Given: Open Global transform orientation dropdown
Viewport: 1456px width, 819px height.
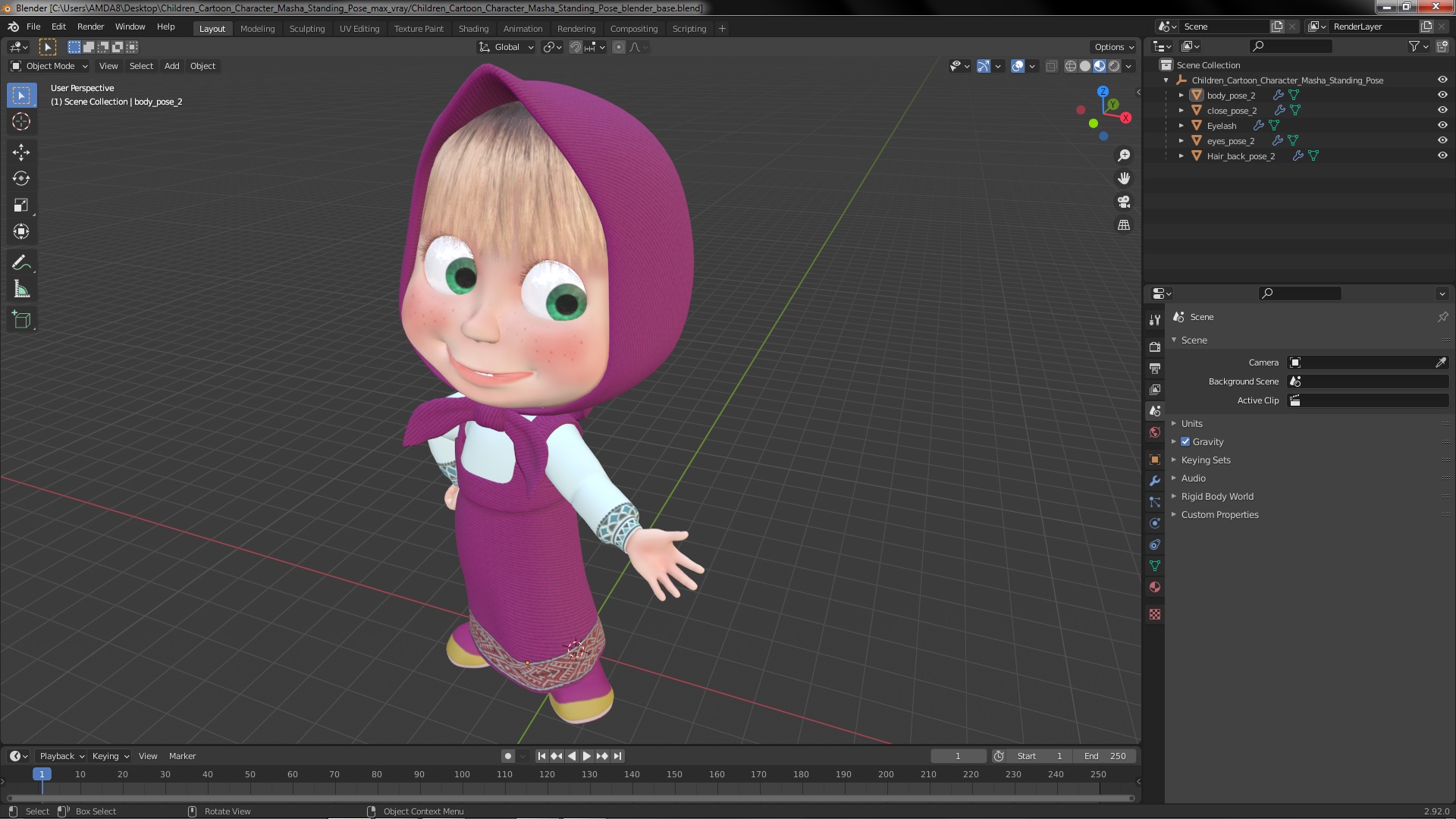Looking at the screenshot, I should click(506, 47).
